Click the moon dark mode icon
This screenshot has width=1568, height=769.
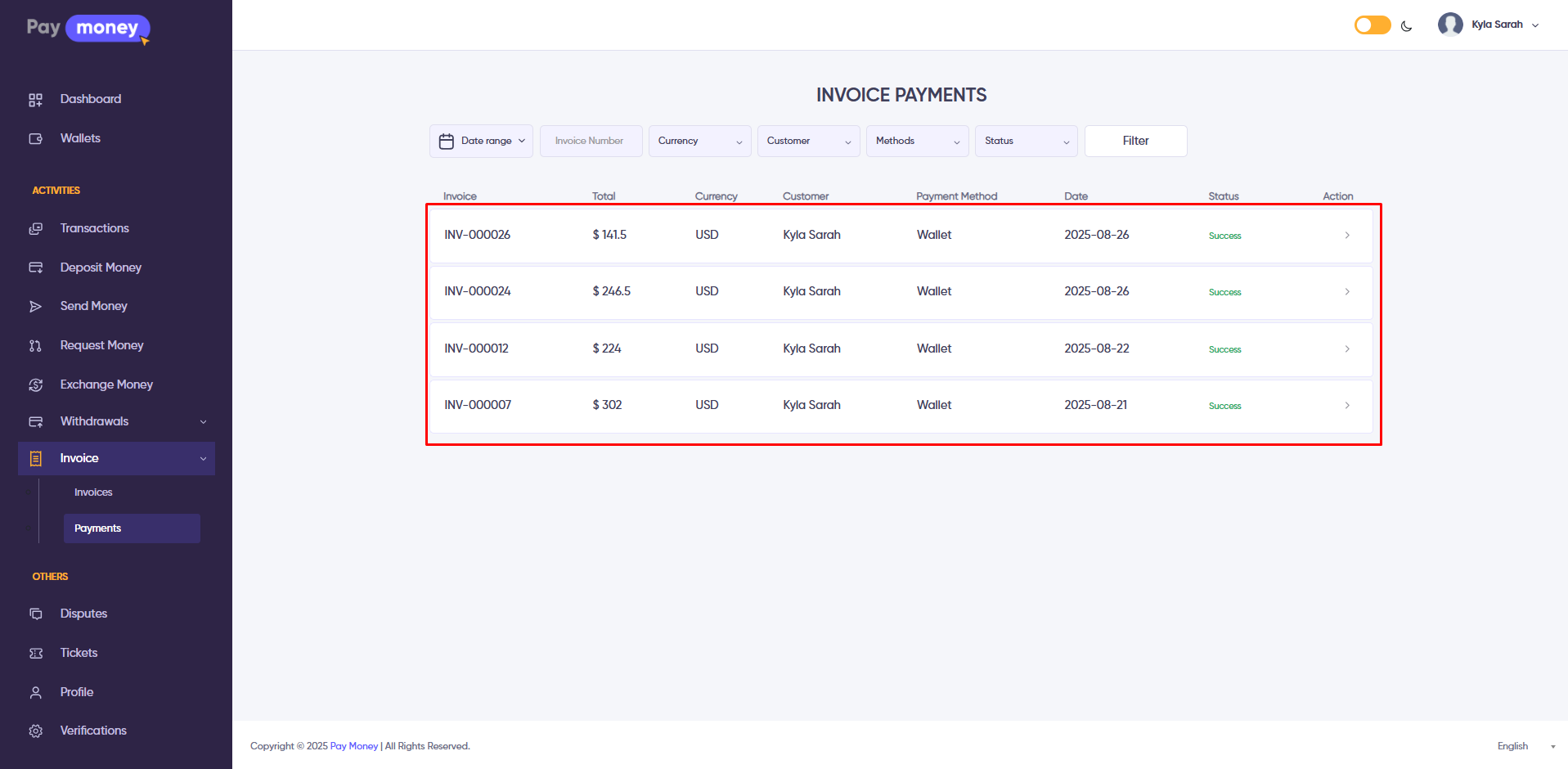[1406, 25]
